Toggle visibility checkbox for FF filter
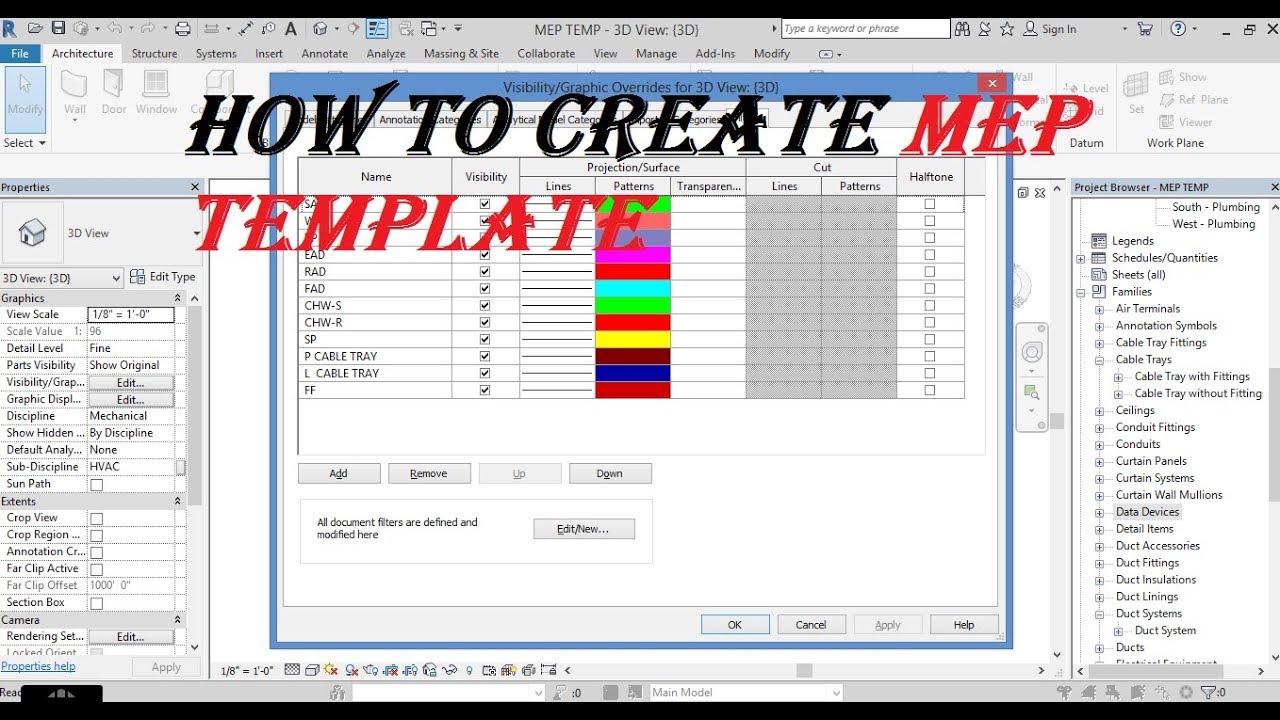 tap(485, 390)
